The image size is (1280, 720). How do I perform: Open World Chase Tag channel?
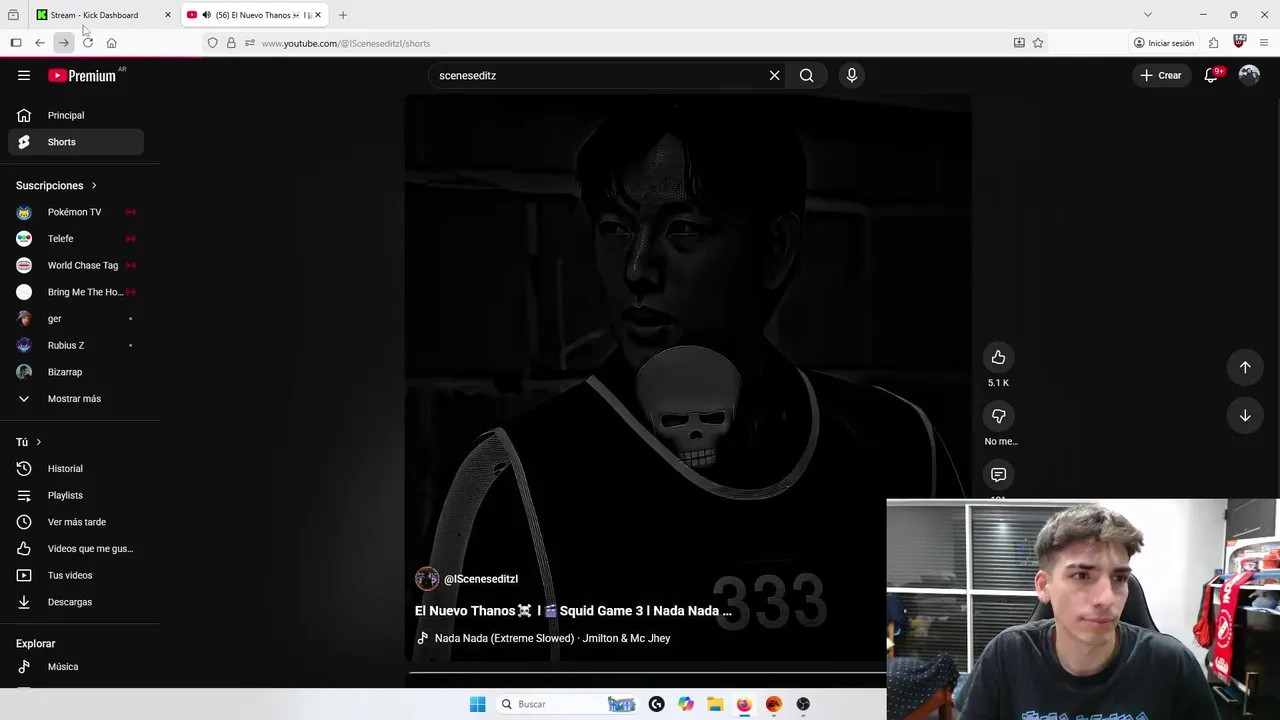(76, 265)
